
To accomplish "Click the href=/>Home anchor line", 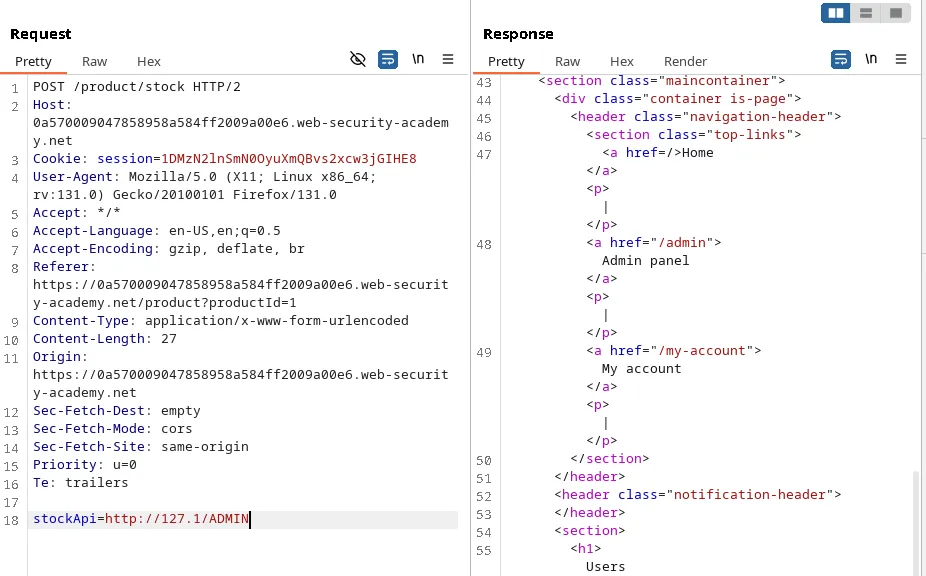I will (x=658, y=153).
